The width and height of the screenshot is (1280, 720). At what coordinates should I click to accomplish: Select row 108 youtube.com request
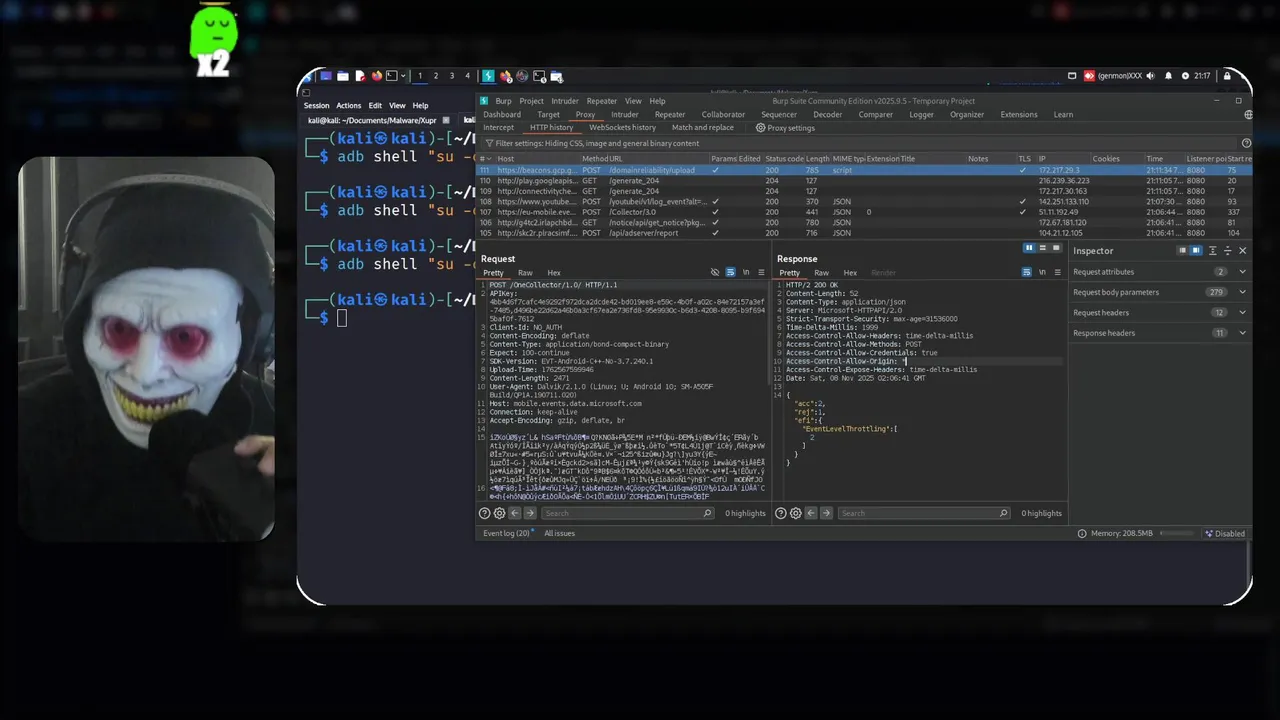click(864, 201)
